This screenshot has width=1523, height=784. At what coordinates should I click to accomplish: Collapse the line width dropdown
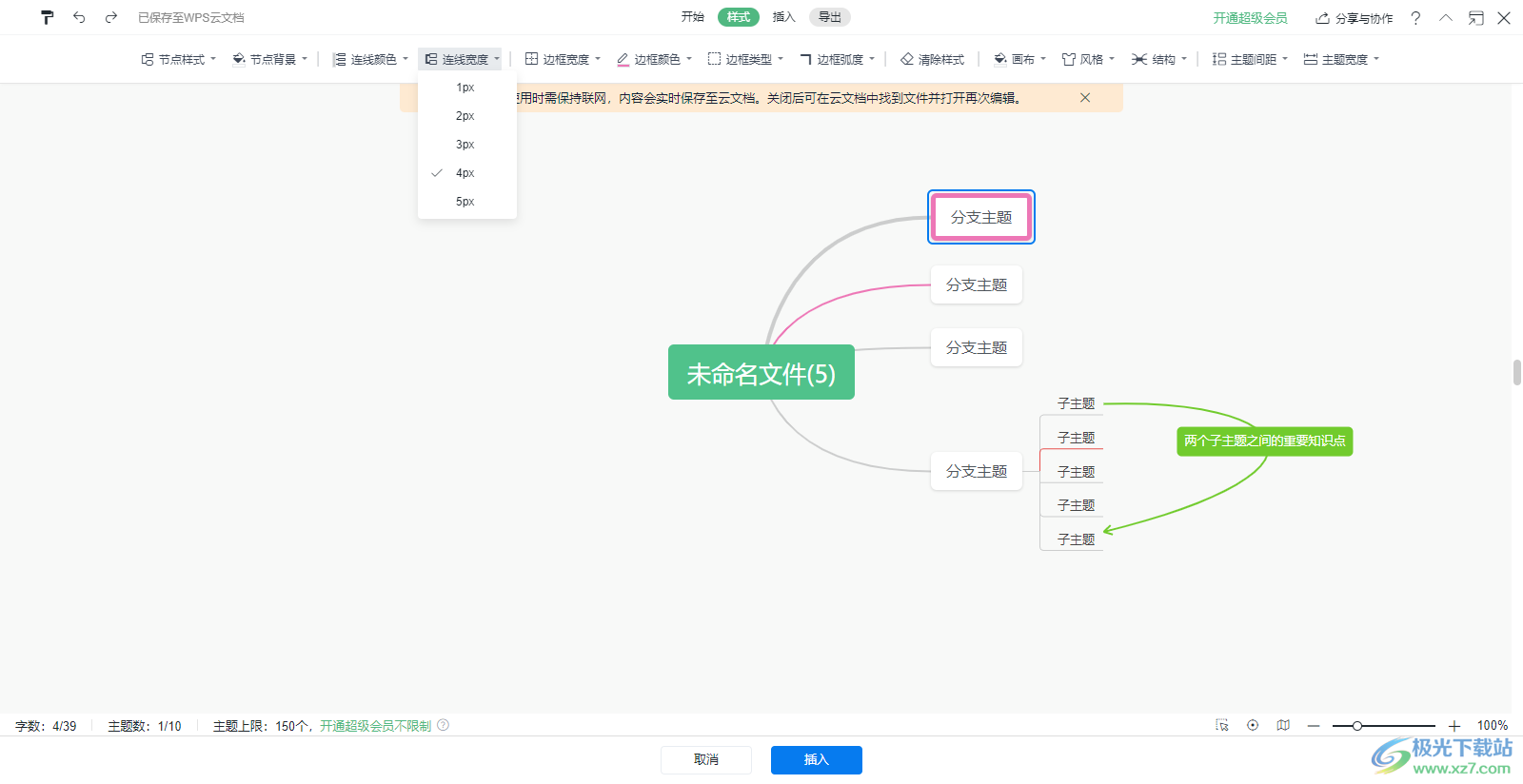pos(462,59)
